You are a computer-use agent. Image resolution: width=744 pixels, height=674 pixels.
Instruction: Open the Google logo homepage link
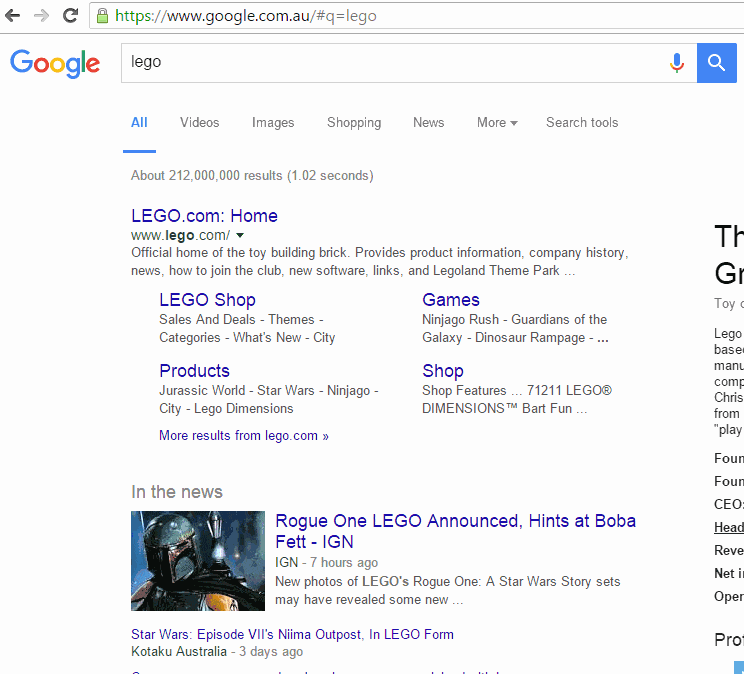[x=55, y=64]
